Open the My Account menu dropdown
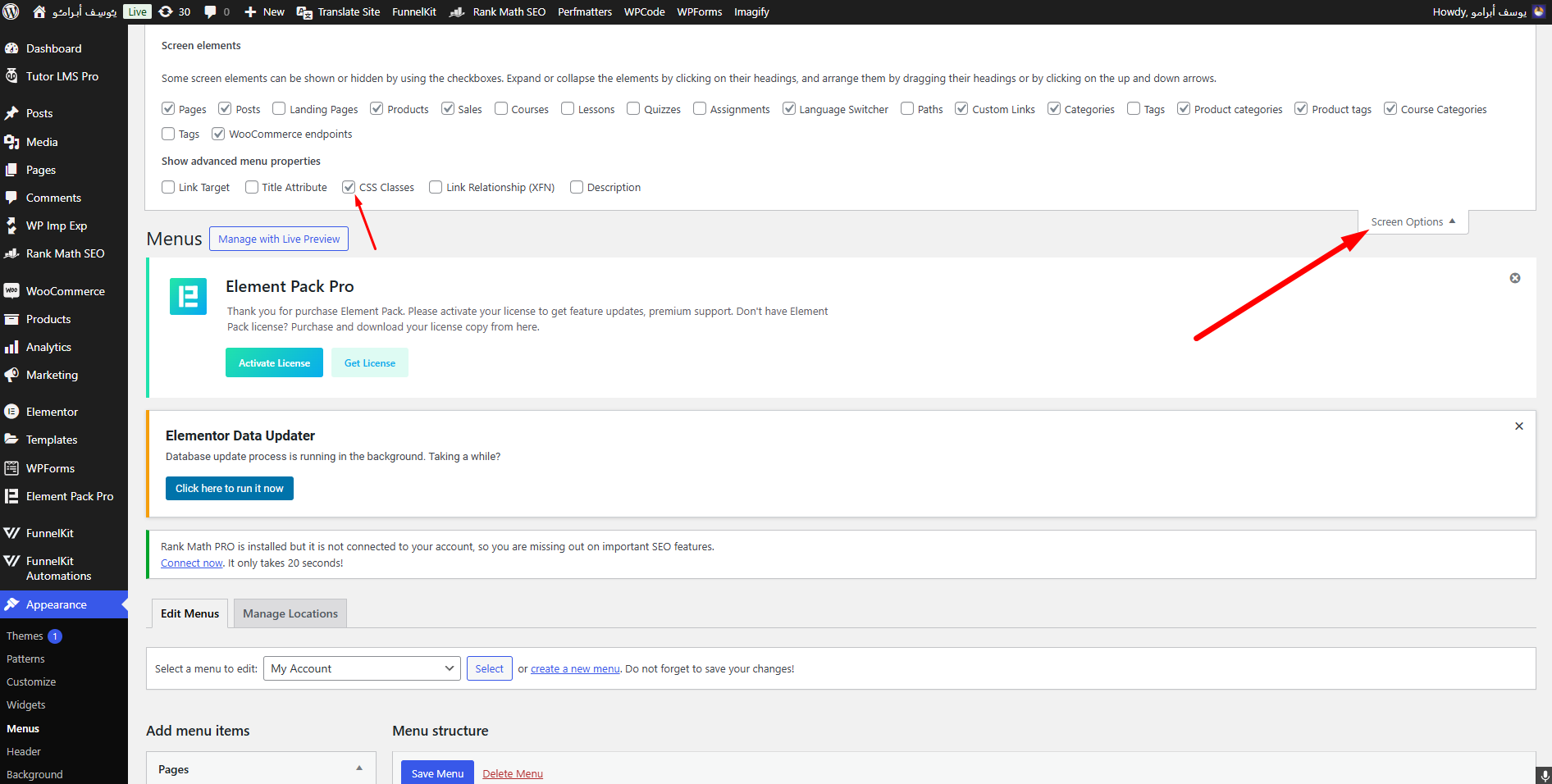Viewport: 1552px width, 784px height. tap(362, 668)
